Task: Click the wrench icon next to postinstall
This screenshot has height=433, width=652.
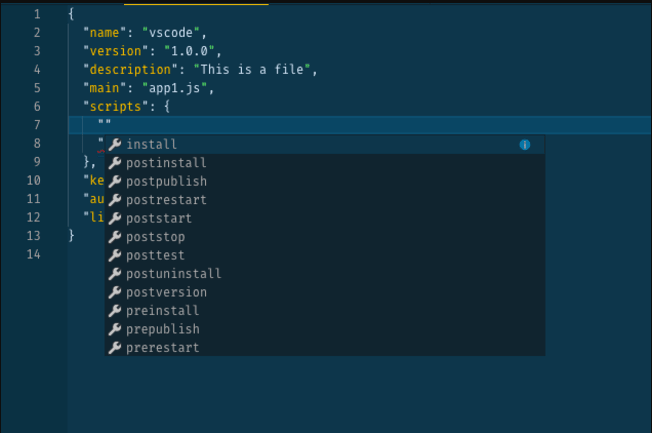Action: click(115, 163)
